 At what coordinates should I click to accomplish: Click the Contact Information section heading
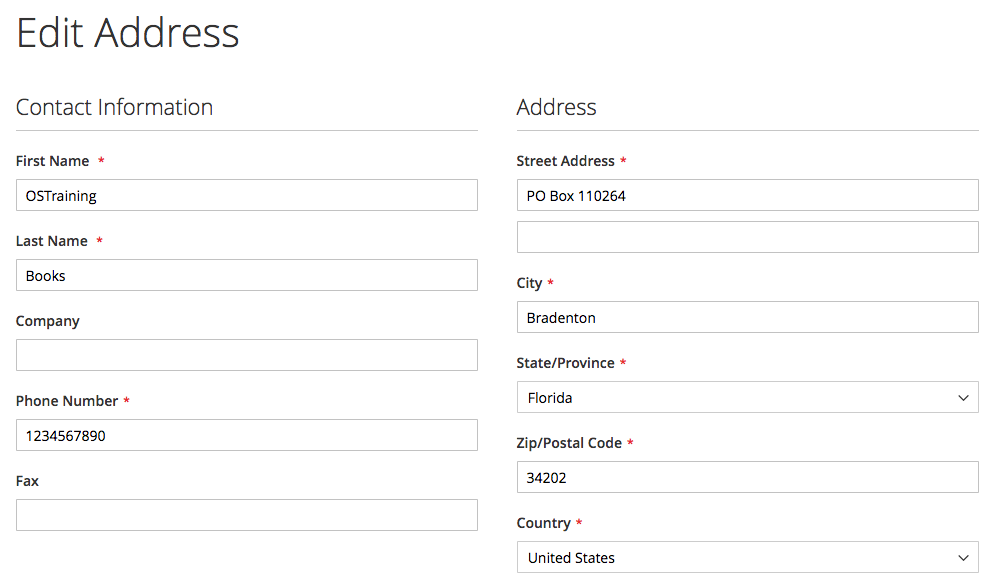click(x=114, y=107)
